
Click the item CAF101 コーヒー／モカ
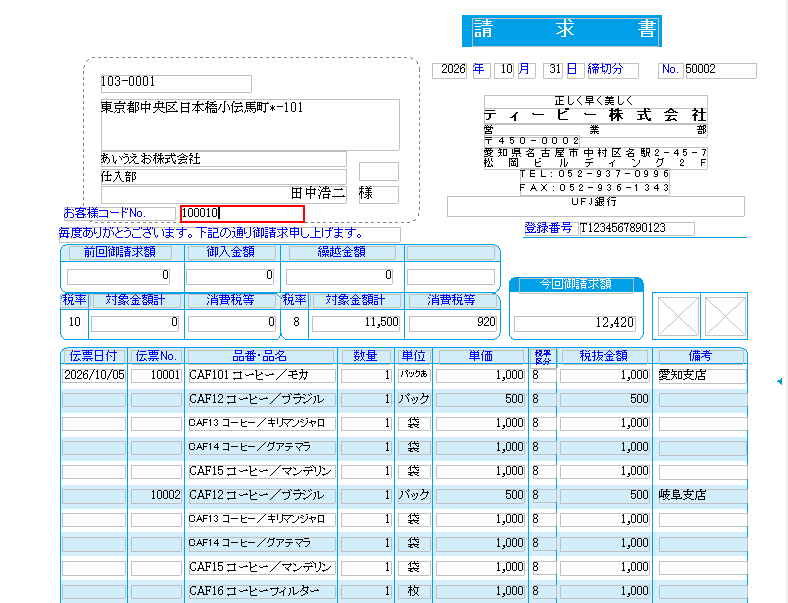262,375
